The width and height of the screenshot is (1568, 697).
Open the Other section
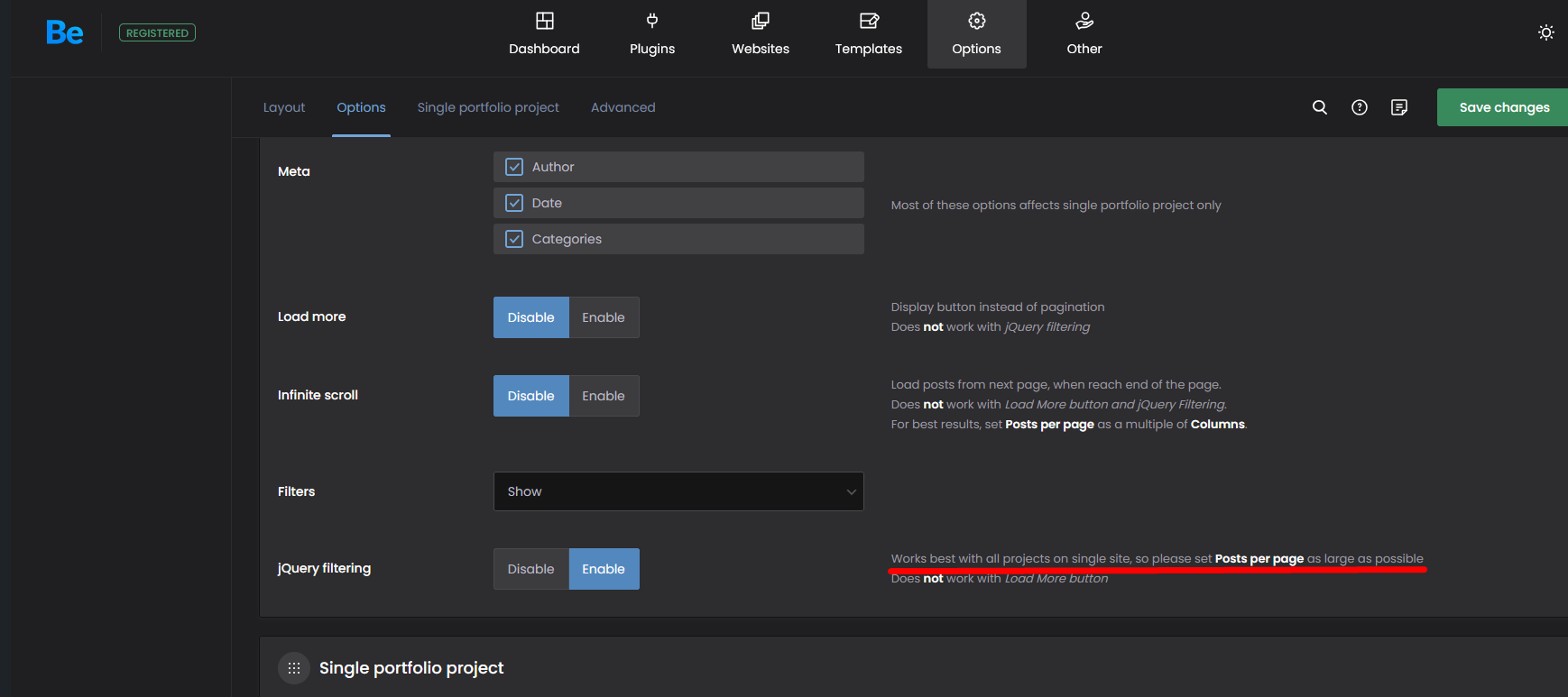[x=1084, y=34]
